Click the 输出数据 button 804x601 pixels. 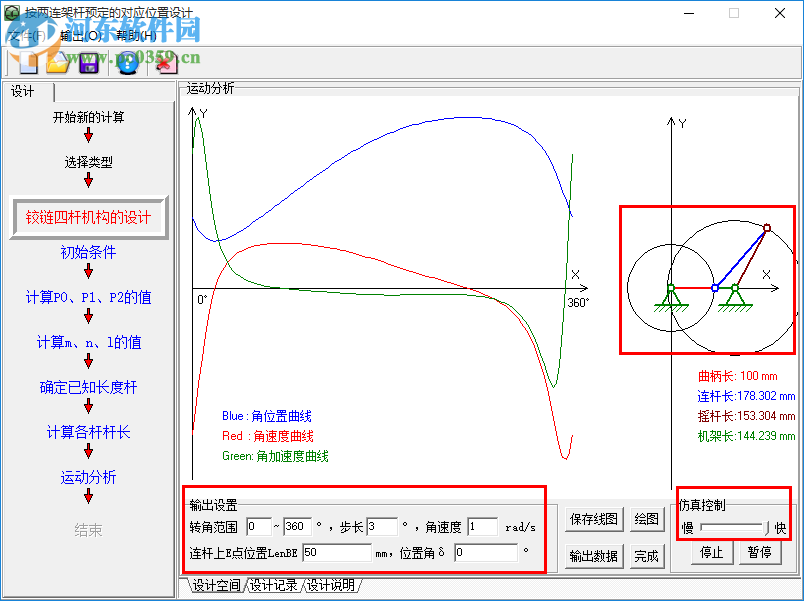tap(594, 556)
